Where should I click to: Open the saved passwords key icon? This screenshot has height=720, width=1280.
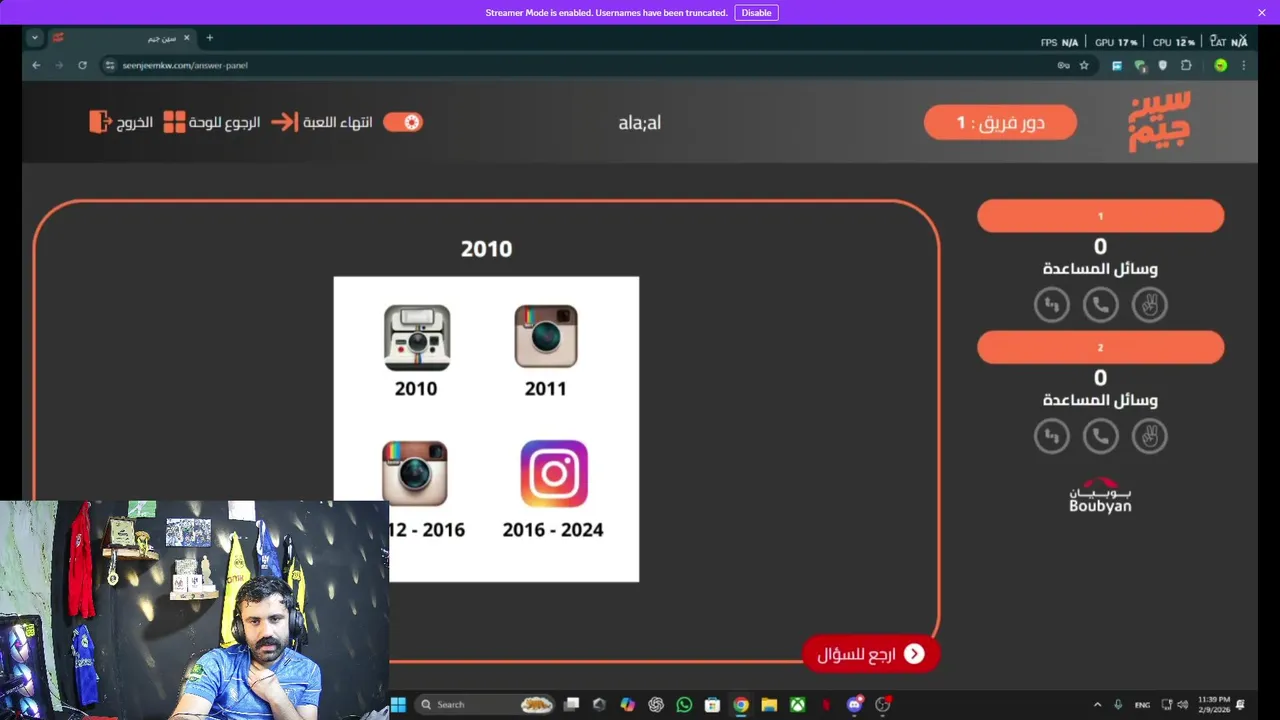[1063, 65]
